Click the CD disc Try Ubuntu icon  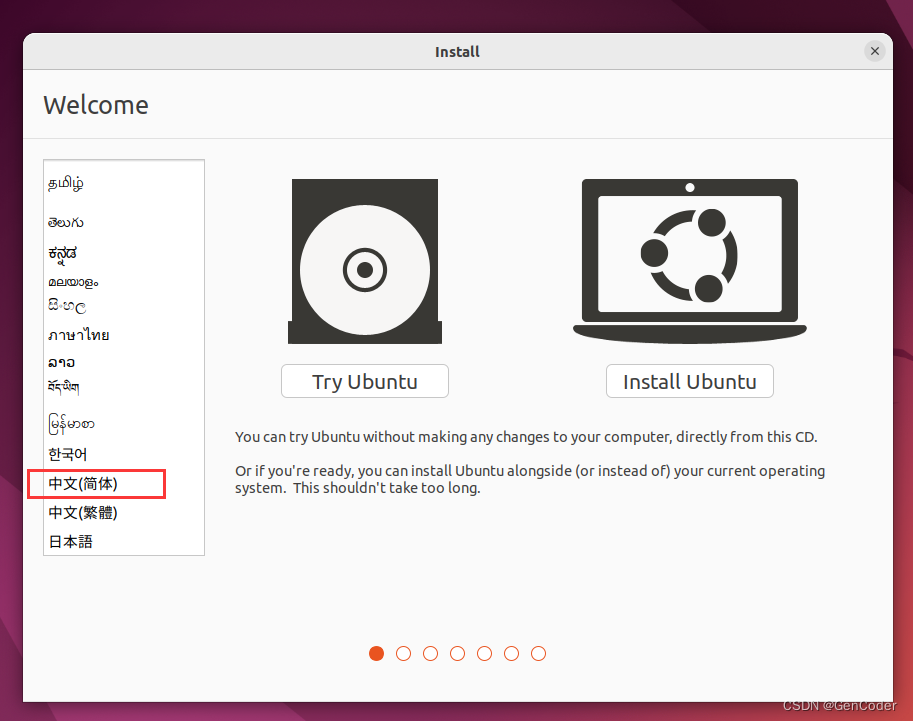[365, 261]
